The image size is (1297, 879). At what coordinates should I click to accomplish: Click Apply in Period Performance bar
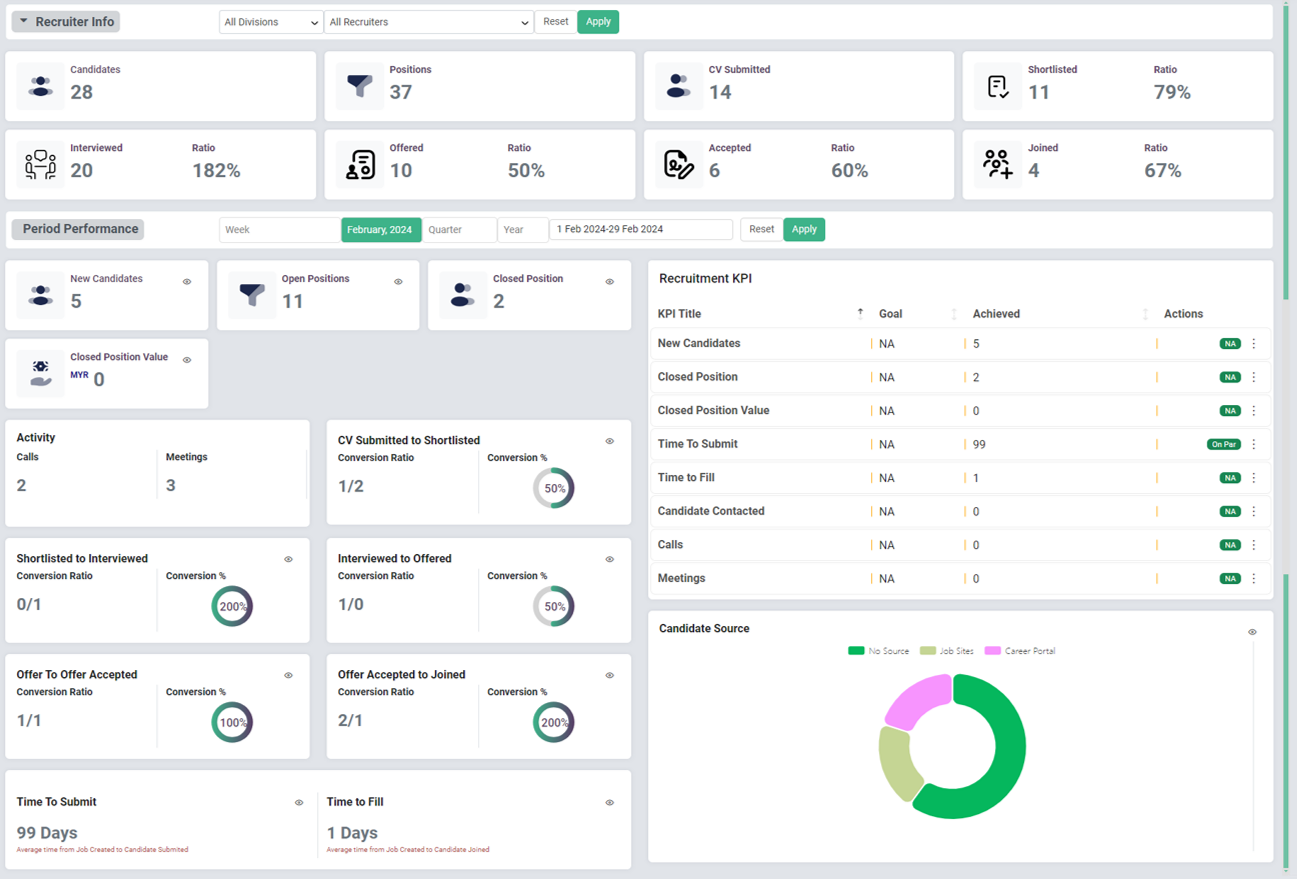[x=804, y=229]
